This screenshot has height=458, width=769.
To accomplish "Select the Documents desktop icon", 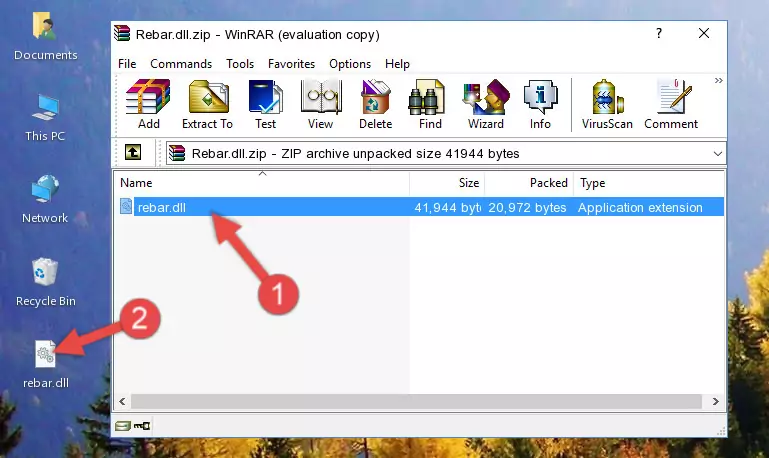I will pos(45,36).
